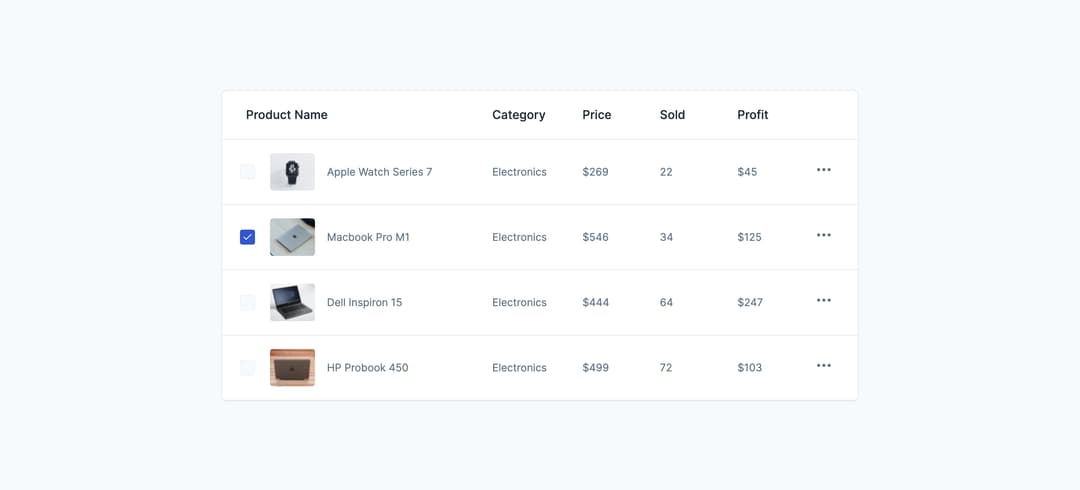The width and height of the screenshot is (1080, 490).
Task: Open more options for Apple Watch Series 7
Action: [823, 170]
